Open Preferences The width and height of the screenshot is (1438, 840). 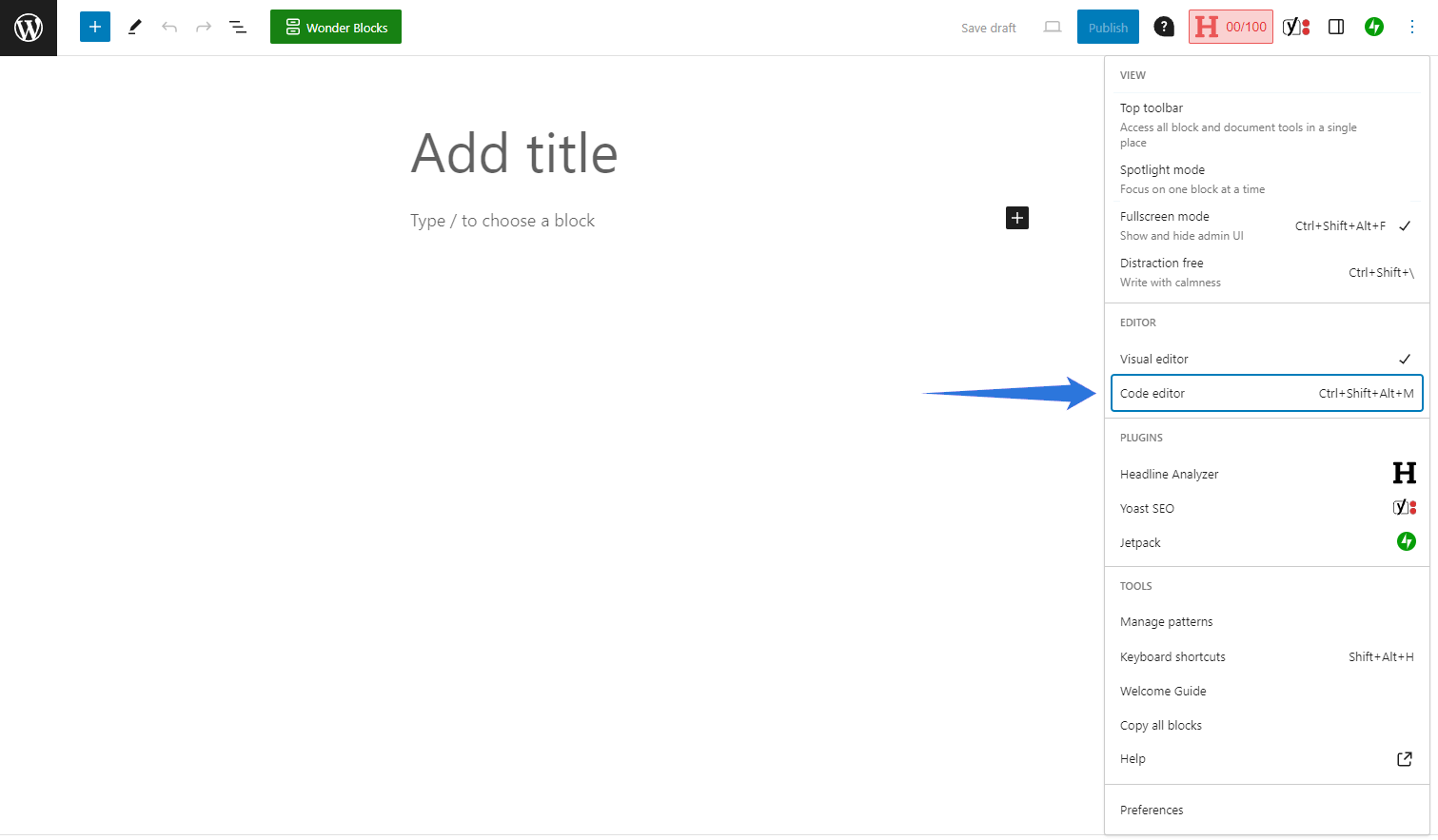click(1267, 810)
